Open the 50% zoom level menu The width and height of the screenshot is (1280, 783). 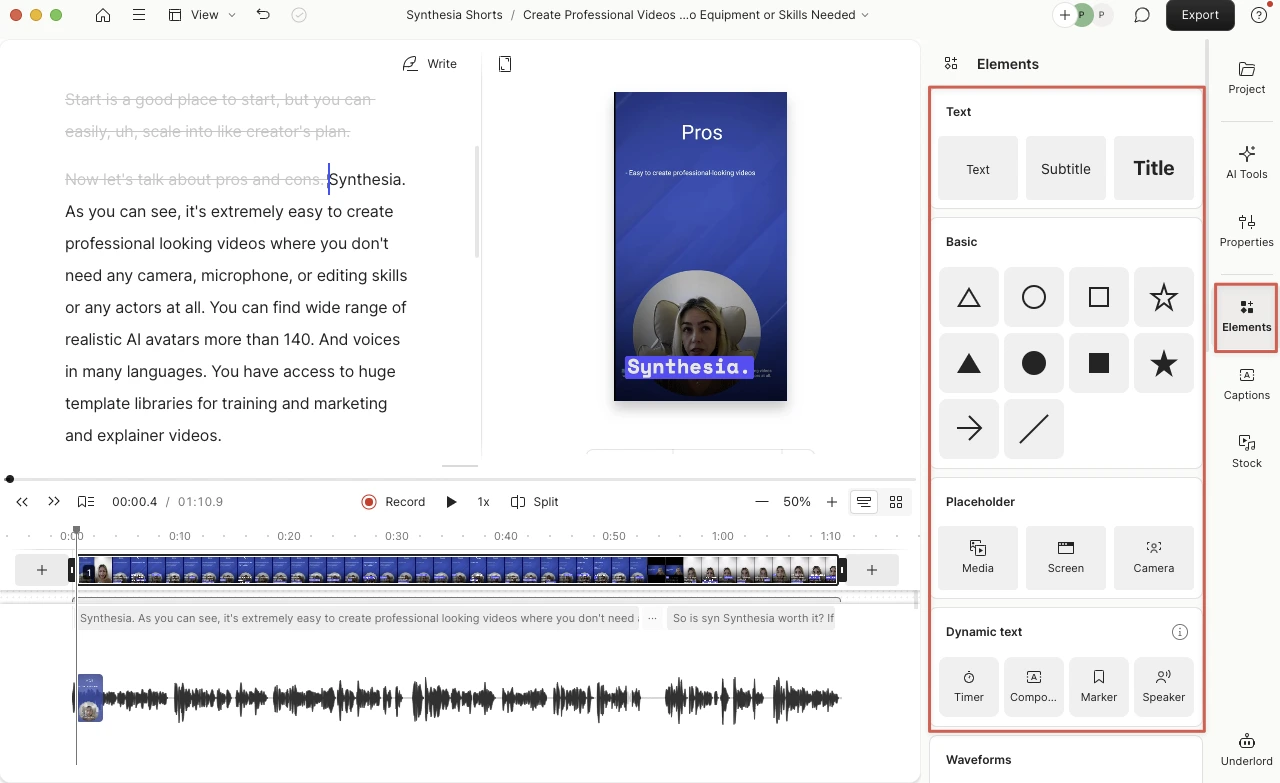coord(797,502)
